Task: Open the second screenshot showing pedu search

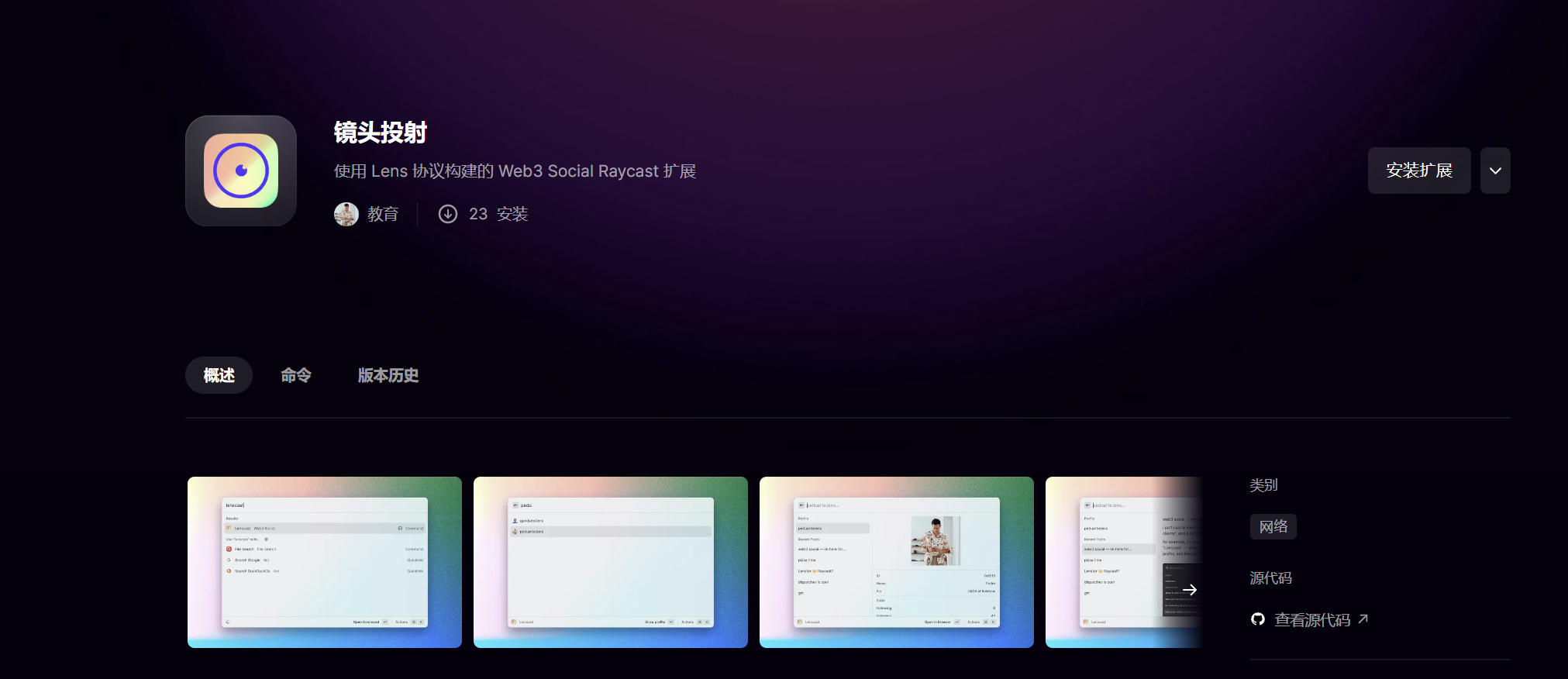Action: tap(611, 562)
